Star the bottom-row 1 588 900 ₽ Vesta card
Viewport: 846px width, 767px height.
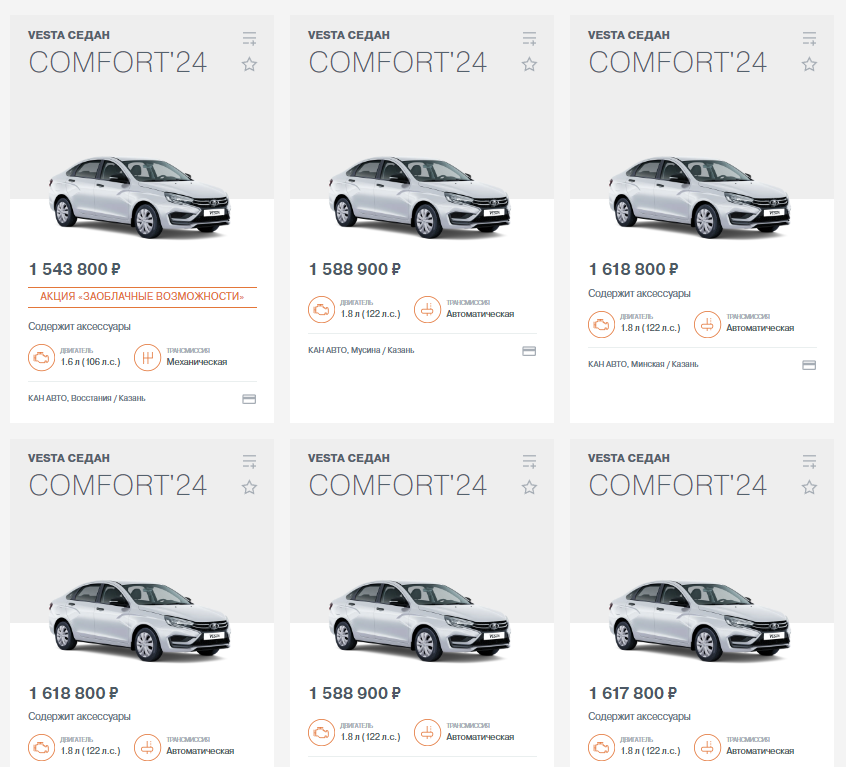[x=529, y=488]
